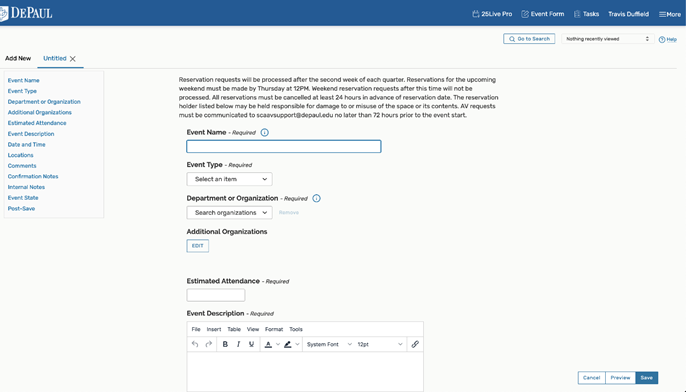Jump to Event Name section
687x392 pixels.
[24, 81]
